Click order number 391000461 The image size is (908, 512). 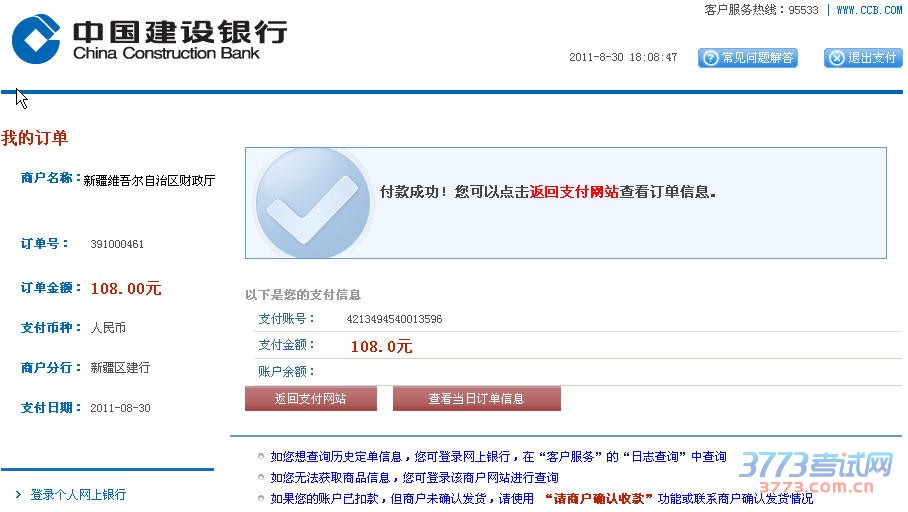tap(117, 244)
